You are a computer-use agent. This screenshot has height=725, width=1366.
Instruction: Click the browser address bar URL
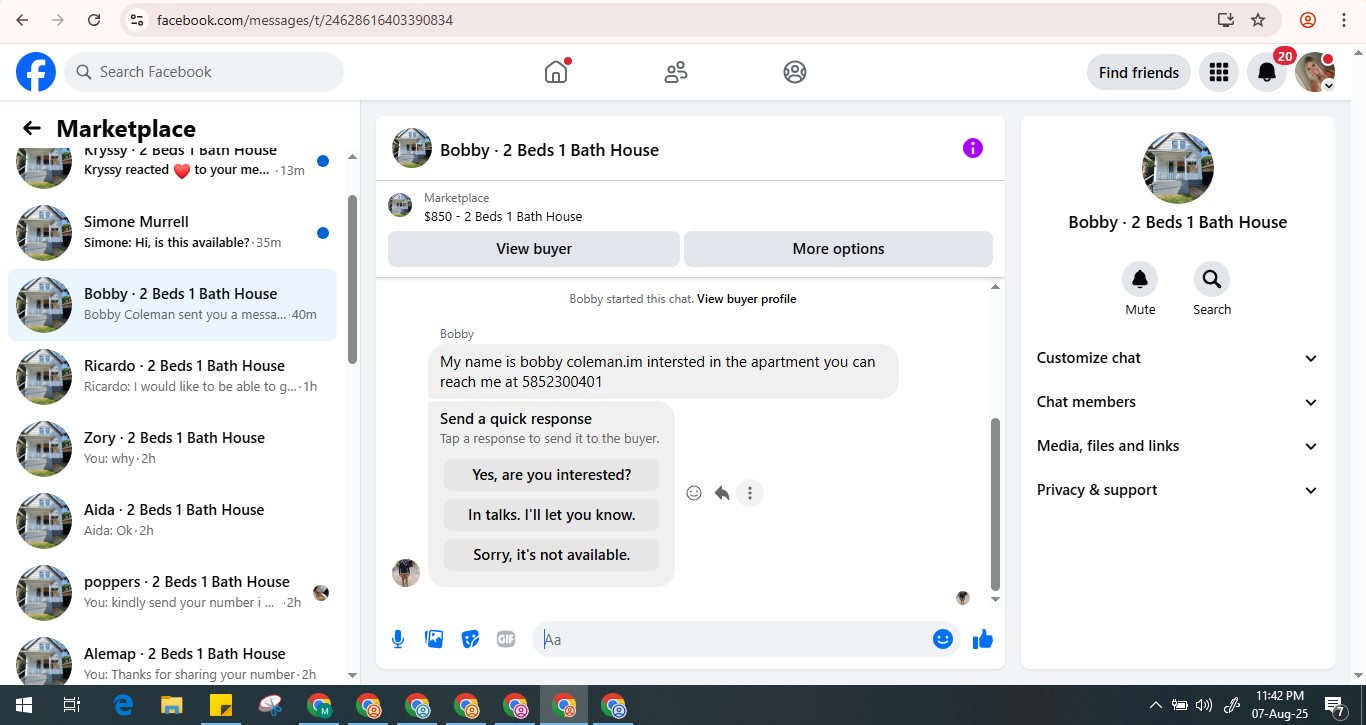click(x=305, y=20)
